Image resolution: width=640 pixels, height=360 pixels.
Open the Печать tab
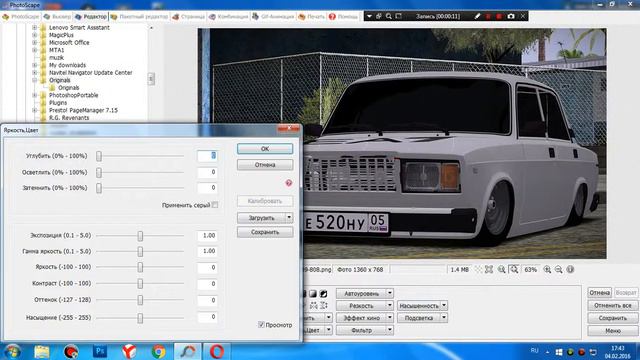(x=311, y=17)
